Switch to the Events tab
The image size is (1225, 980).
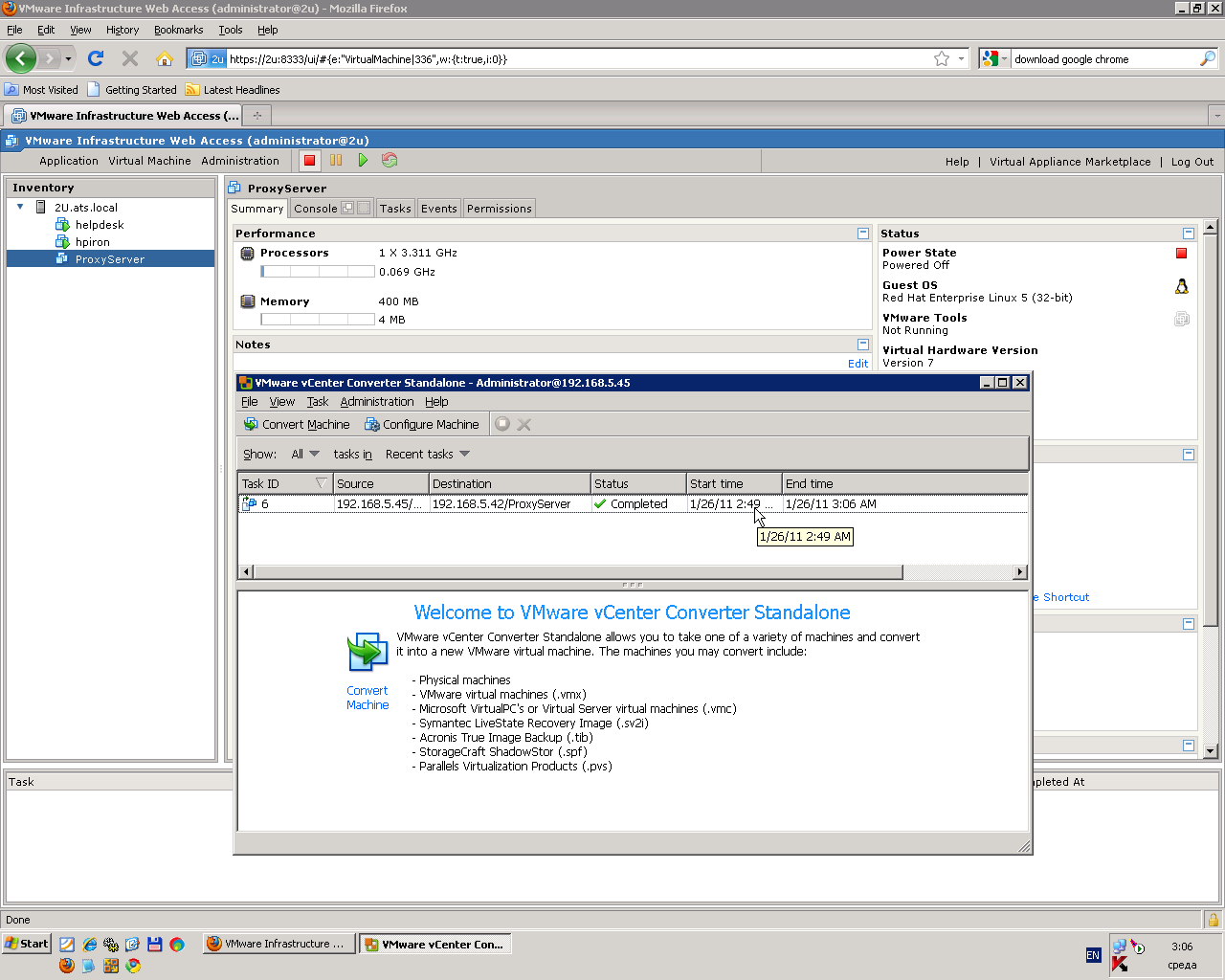(439, 209)
